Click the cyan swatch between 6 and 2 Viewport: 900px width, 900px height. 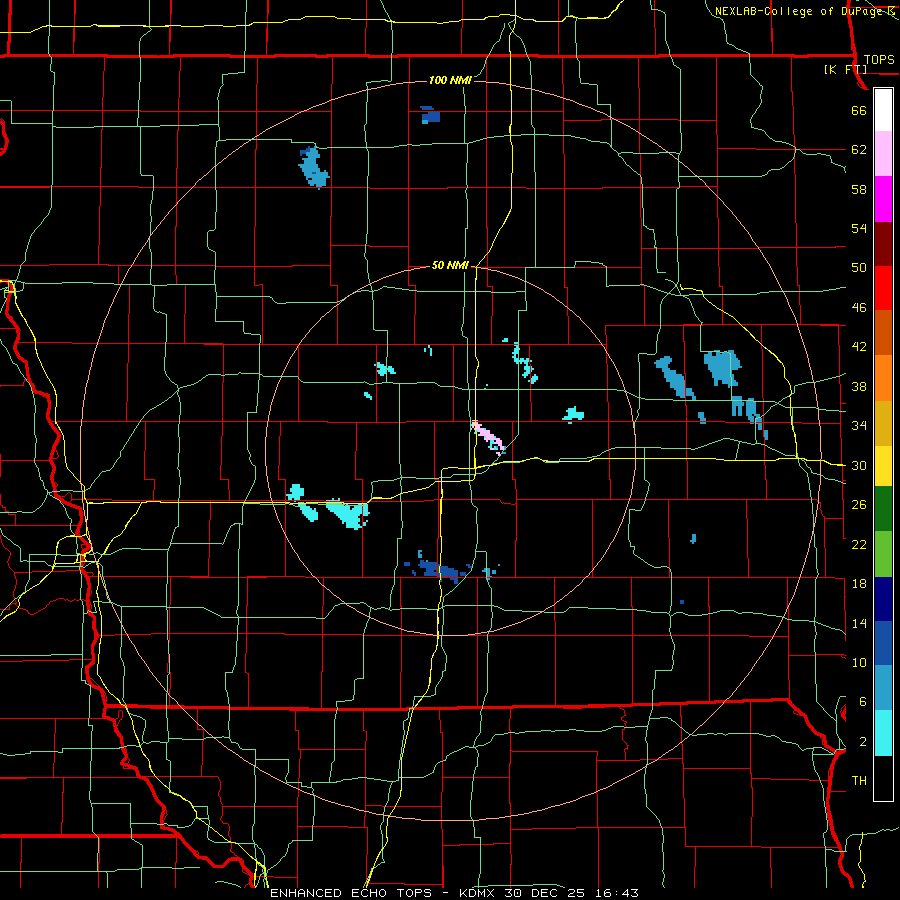883,733
